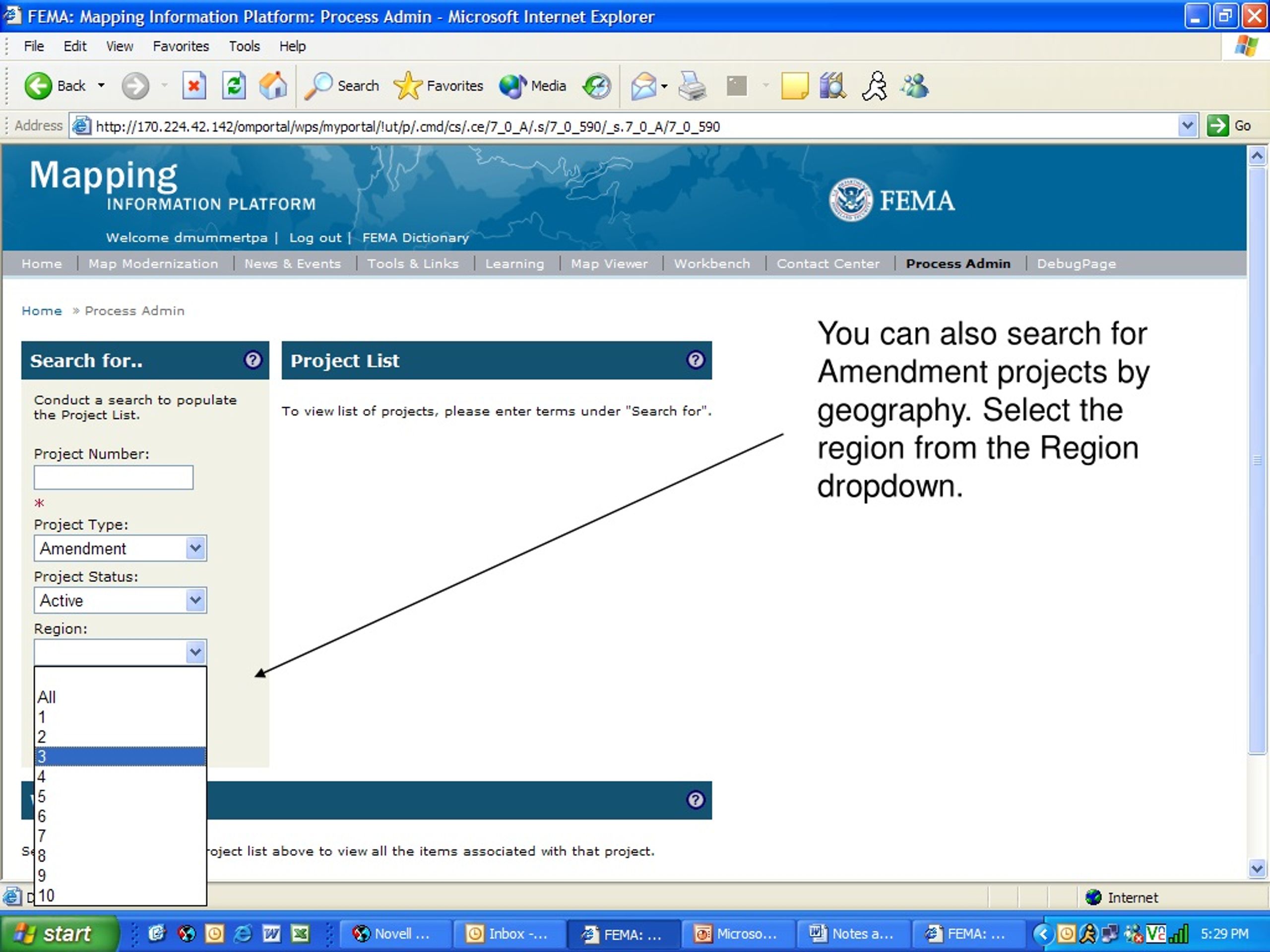
Task: Open help for the Project List panel
Action: point(696,360)
